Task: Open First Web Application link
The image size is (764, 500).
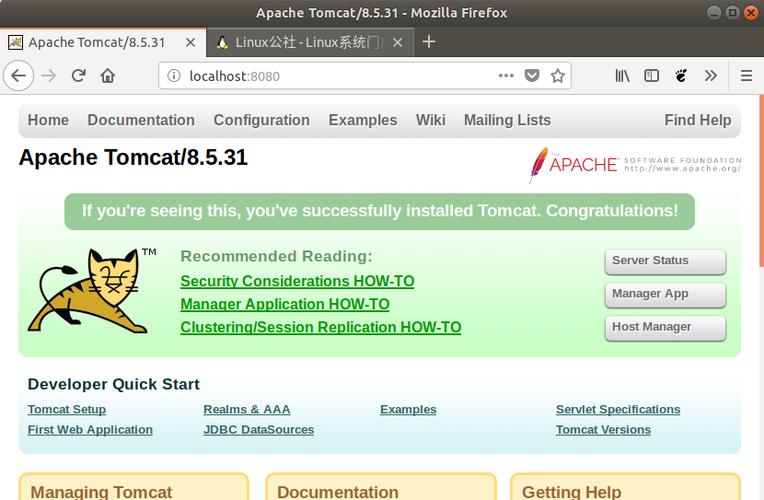Action: point(90,430)
